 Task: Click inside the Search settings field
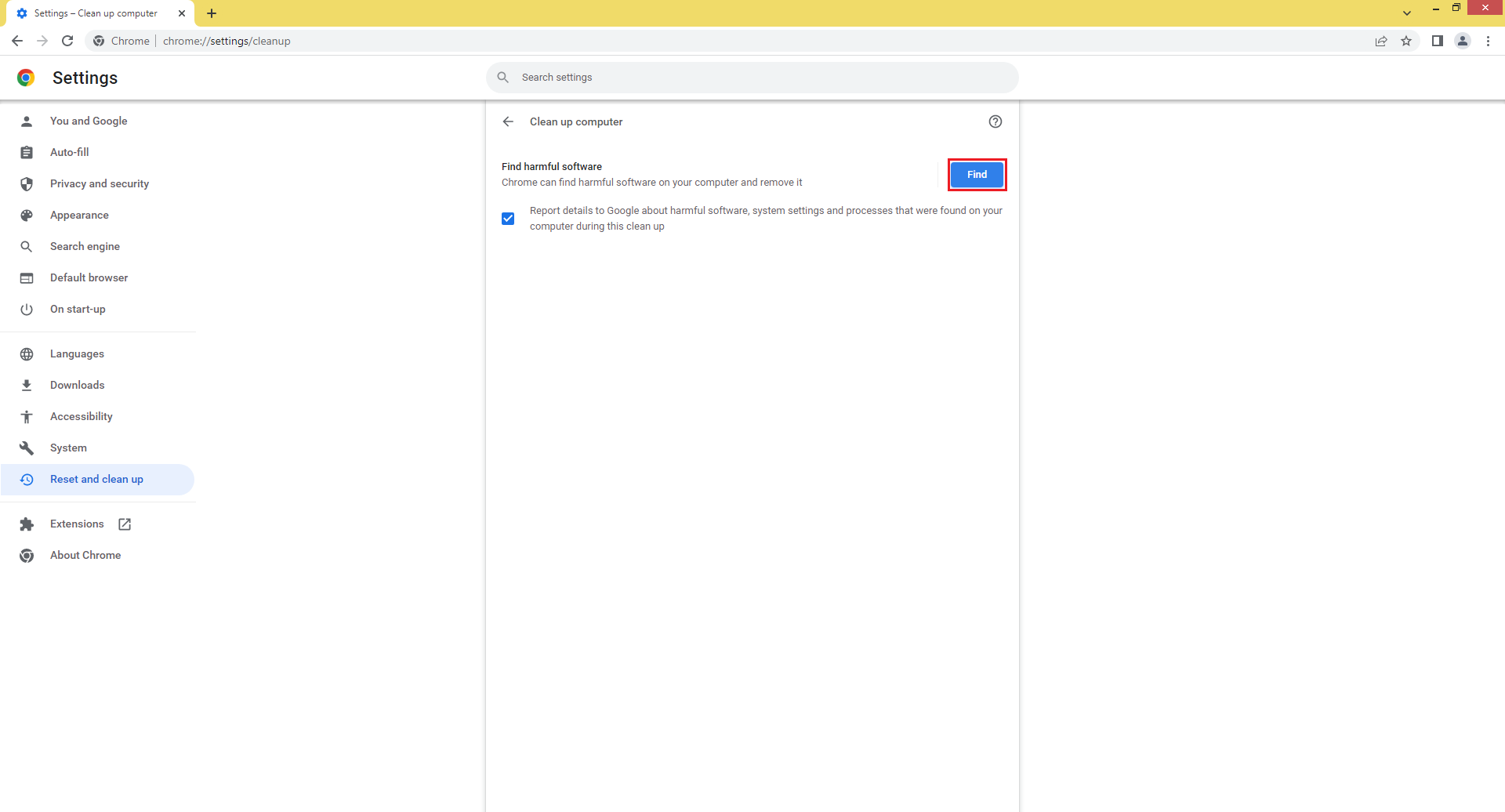pyautogui.click(x=752, y=77)
